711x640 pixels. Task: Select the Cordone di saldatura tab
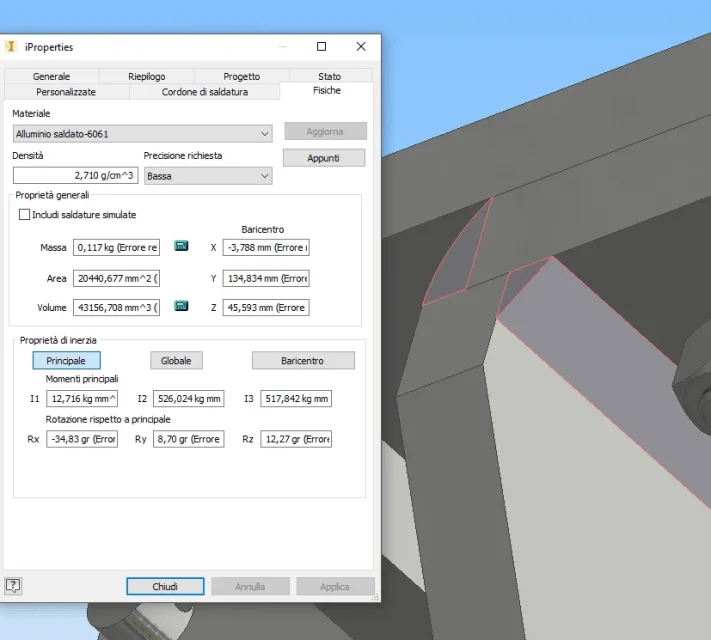(x=205, y=92)
